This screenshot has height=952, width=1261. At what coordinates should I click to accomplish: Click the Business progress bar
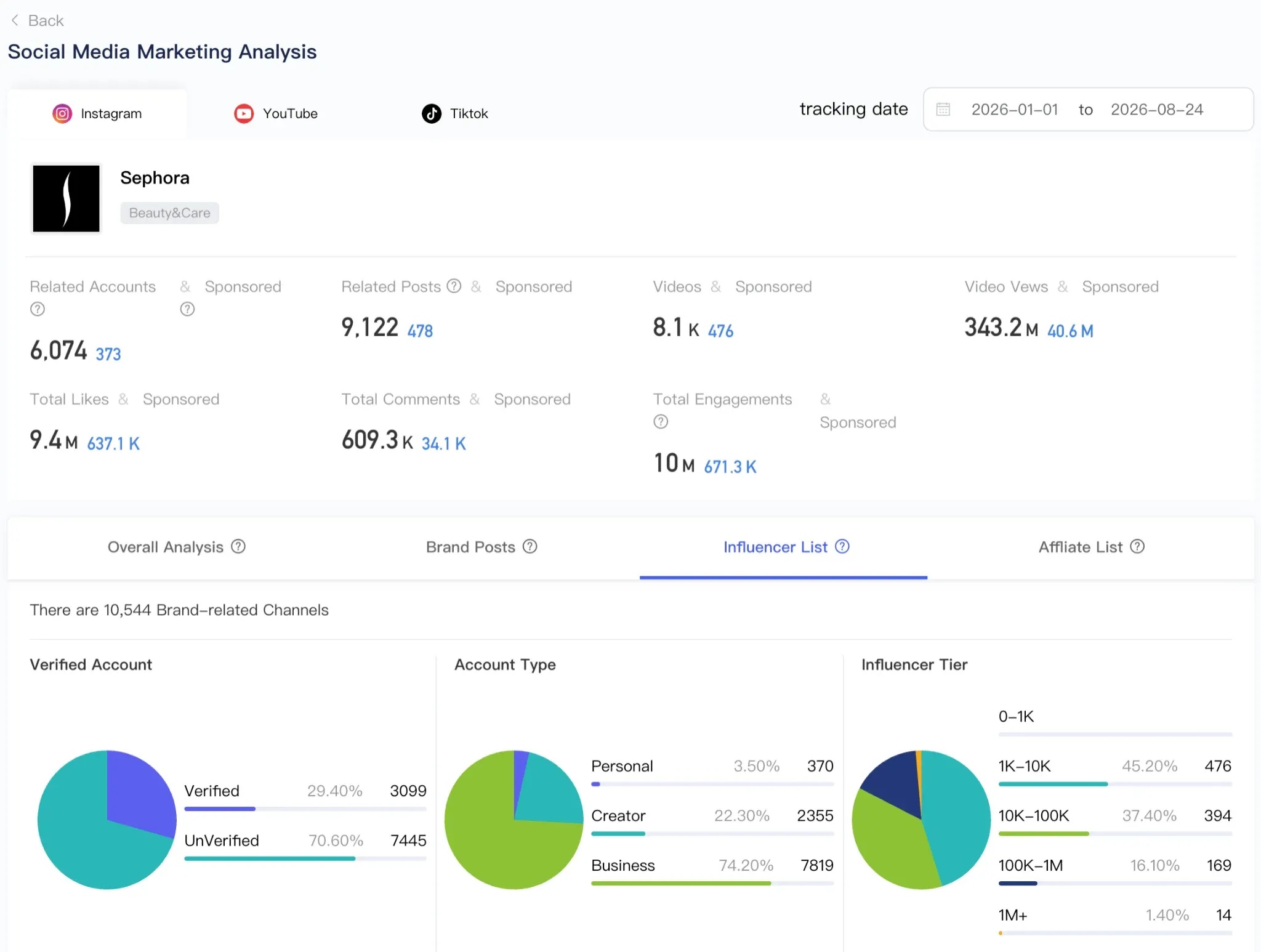[x=712, y=883]
